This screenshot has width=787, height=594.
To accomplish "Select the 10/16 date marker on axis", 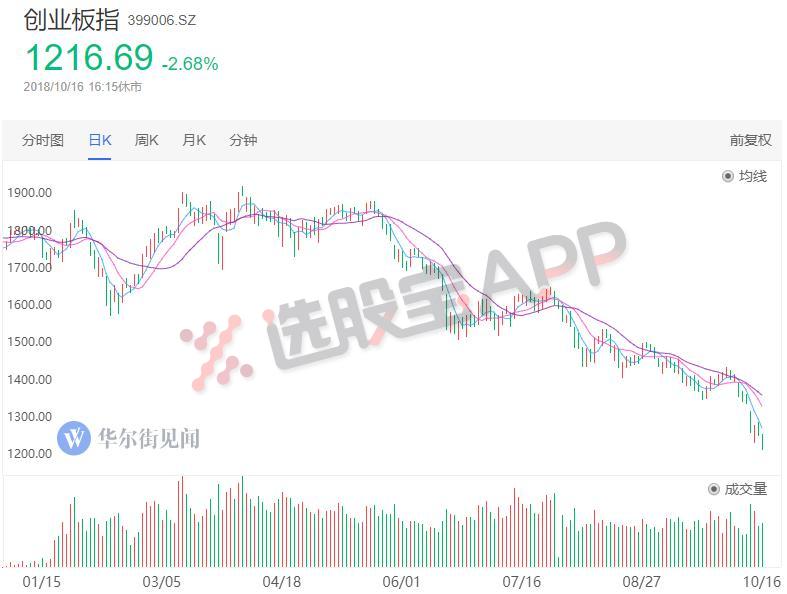I will click(761, 581).
